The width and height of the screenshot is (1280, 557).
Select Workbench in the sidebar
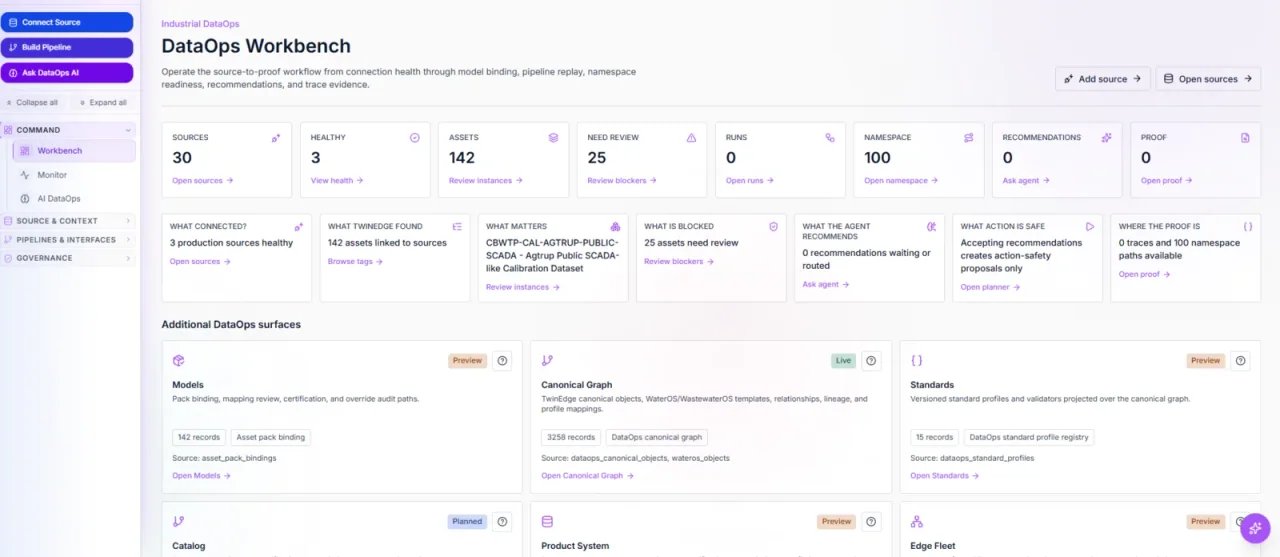click(74, 151)
